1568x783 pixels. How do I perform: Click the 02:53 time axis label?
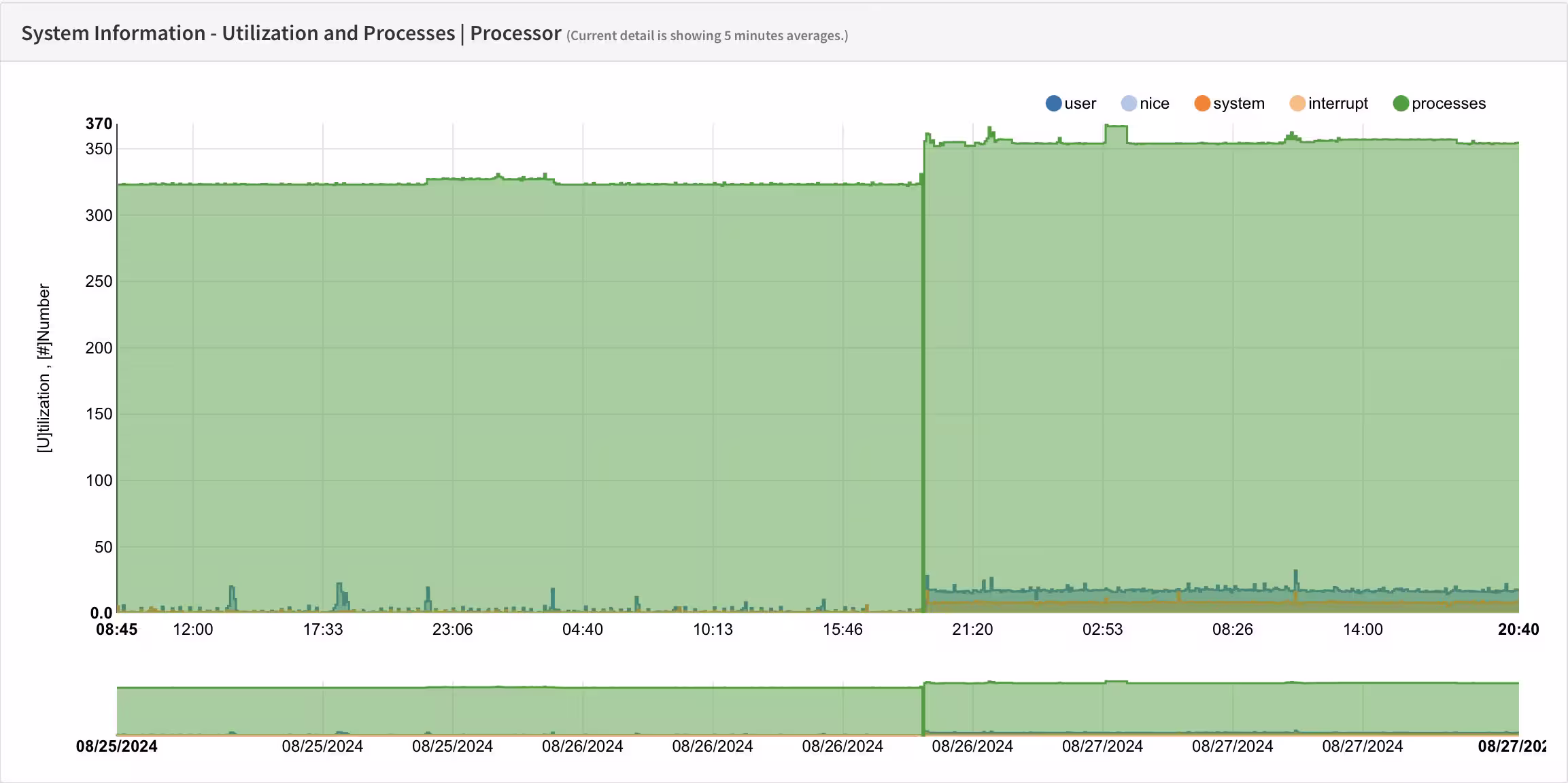(1103, 629)
